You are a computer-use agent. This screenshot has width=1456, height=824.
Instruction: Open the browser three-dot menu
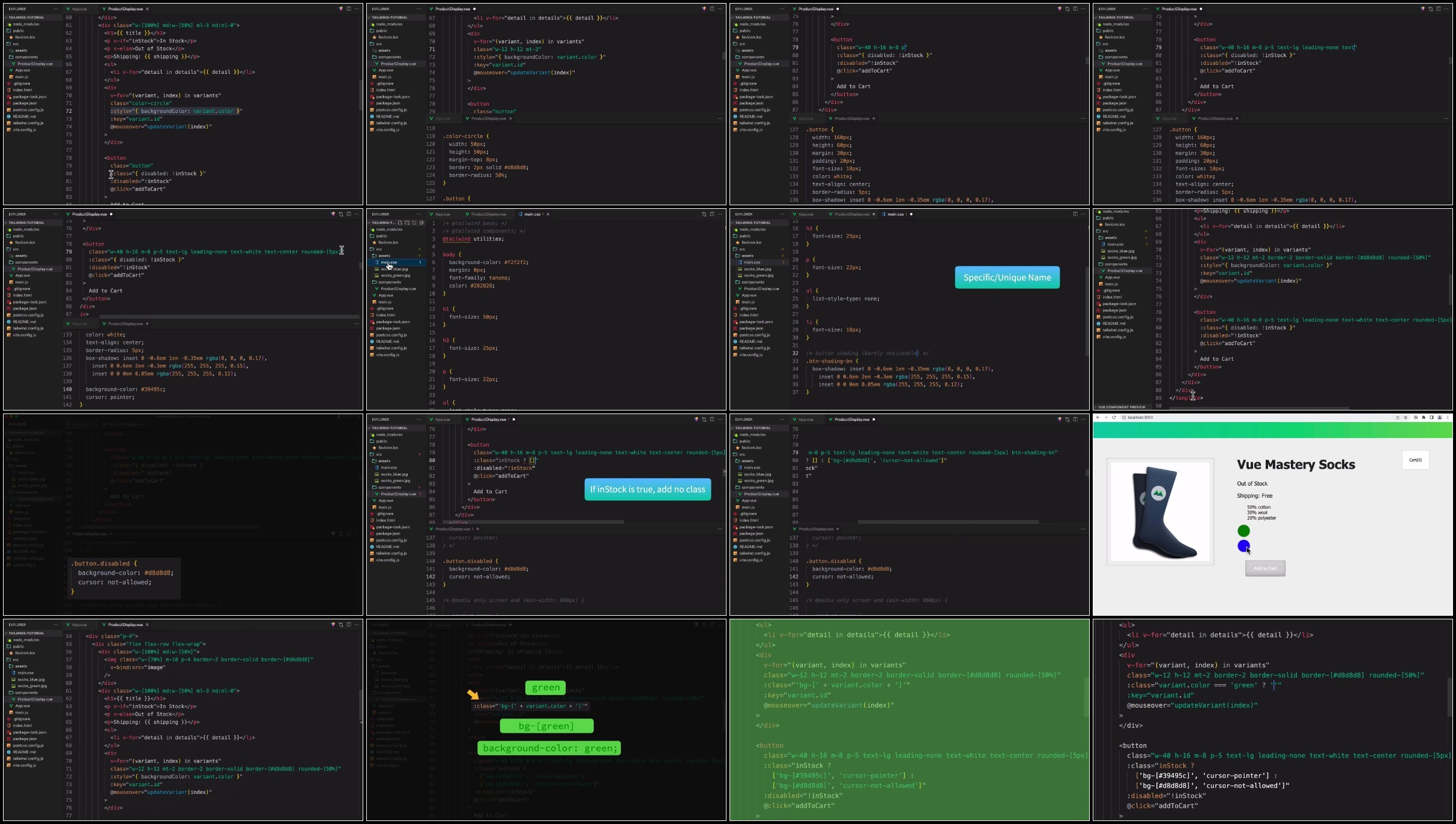click(1448, 417)
